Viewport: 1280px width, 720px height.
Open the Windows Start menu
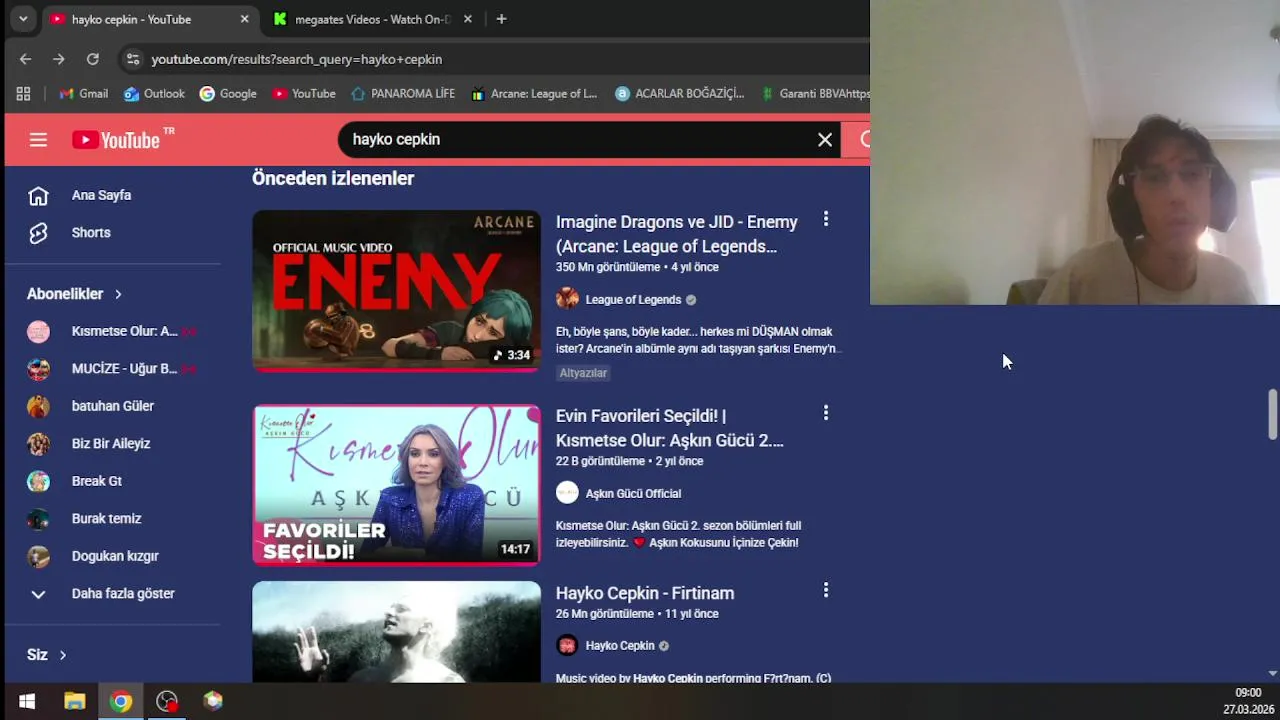(x=27, y=701)
